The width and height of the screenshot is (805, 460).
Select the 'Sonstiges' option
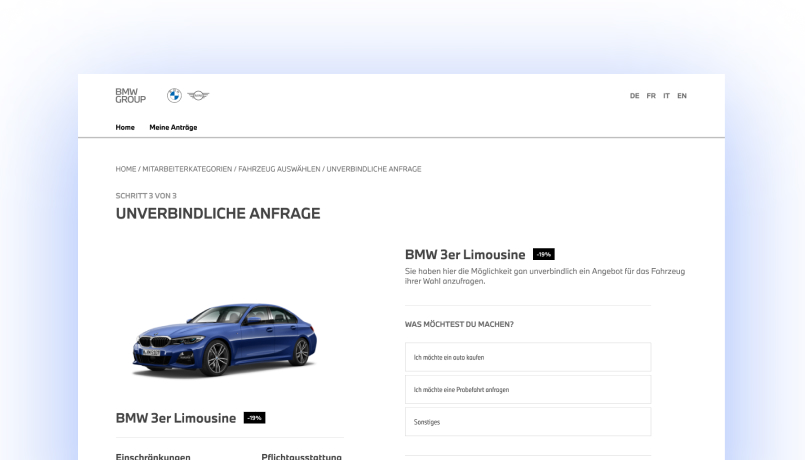click(x=528, y=422)
